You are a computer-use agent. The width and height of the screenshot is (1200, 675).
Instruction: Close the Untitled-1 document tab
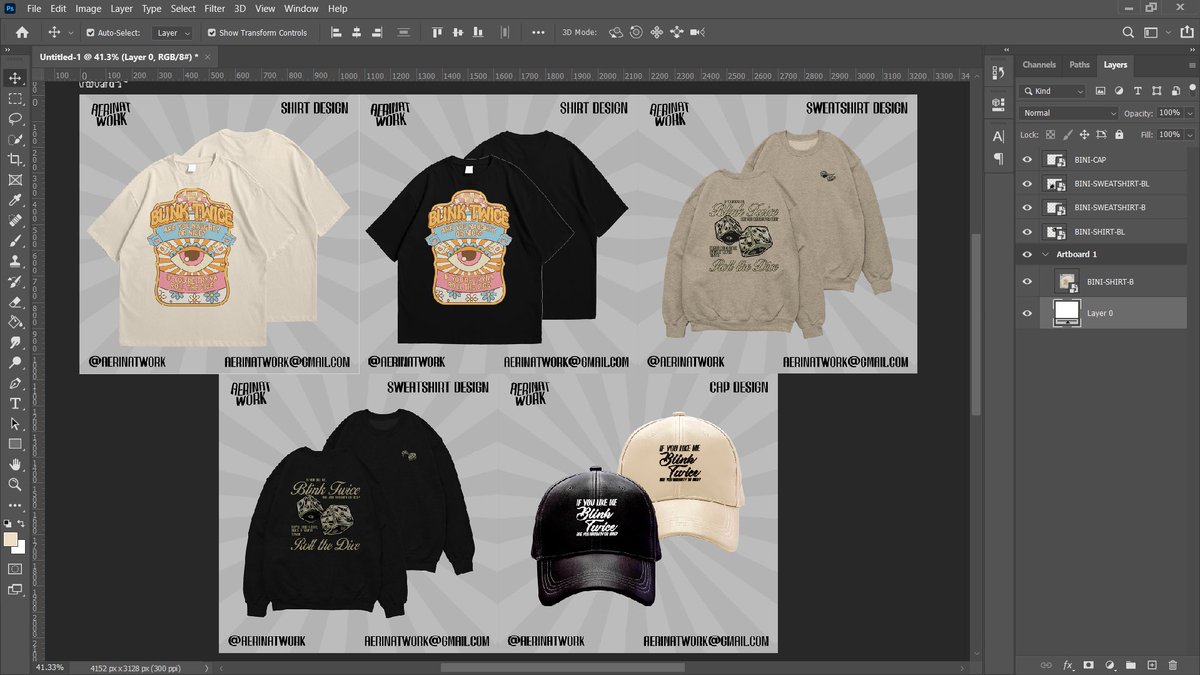[208, 57]
